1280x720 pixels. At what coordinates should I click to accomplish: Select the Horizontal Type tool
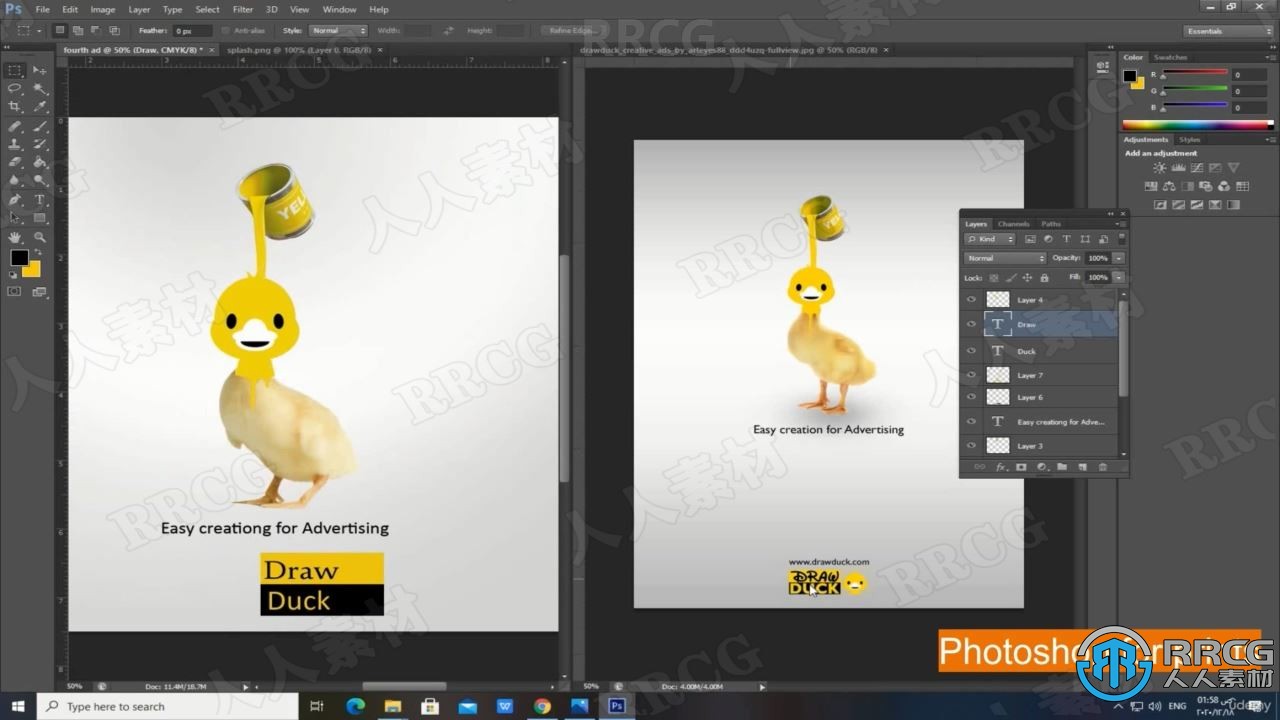(40, 200)
